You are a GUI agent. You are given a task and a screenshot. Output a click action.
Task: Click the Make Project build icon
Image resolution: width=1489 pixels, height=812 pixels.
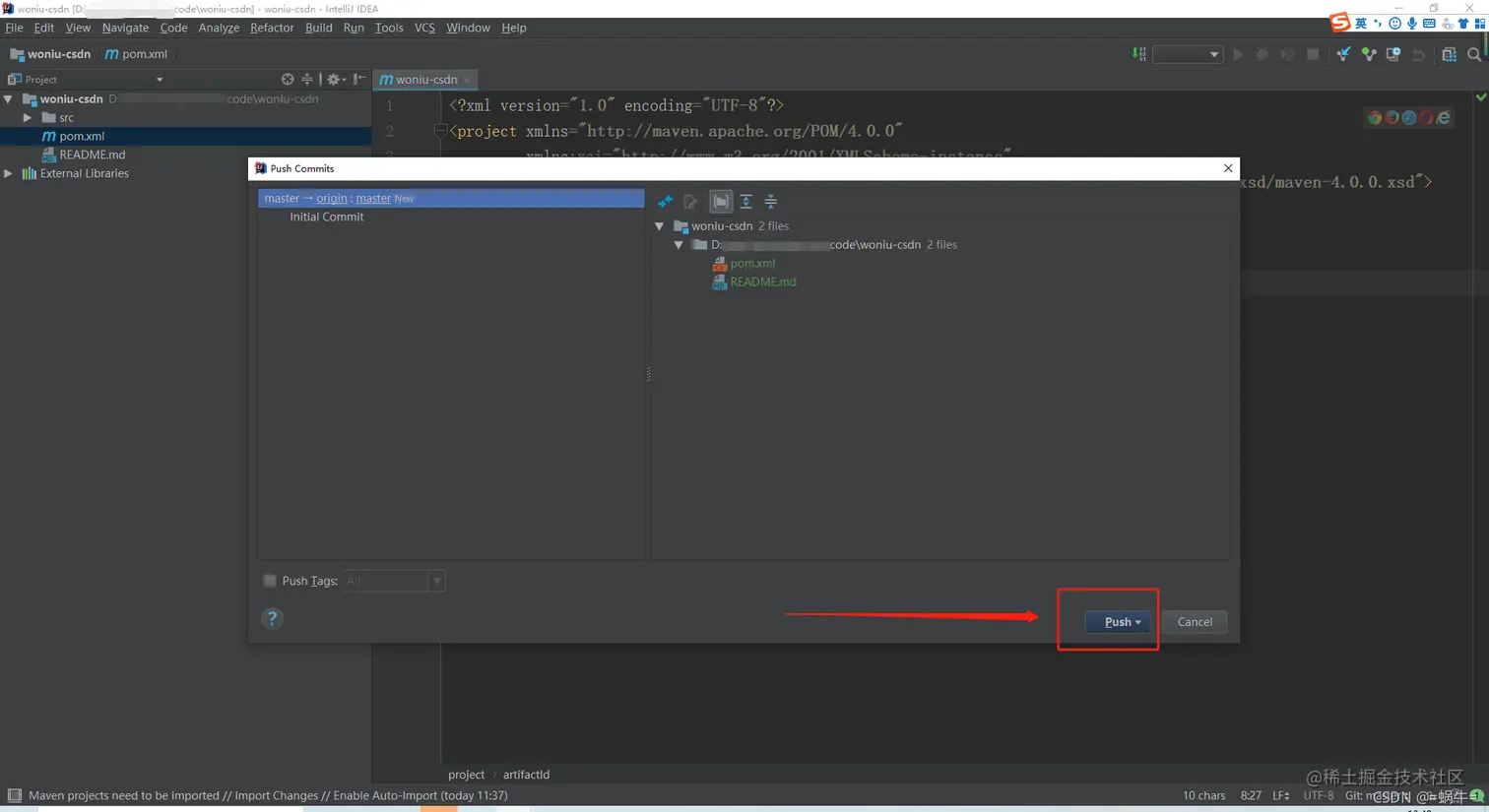coord(1139,54)
